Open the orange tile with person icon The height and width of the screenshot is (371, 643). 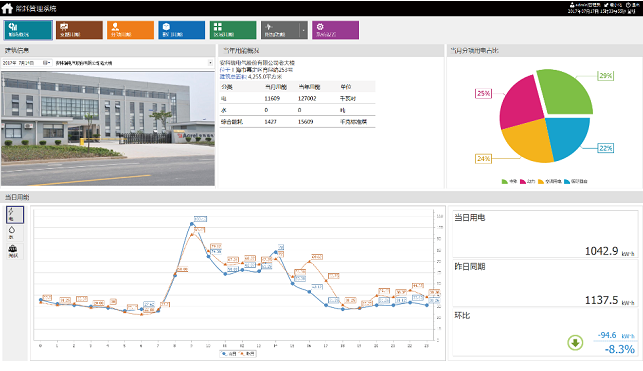[x=130, y=30]
